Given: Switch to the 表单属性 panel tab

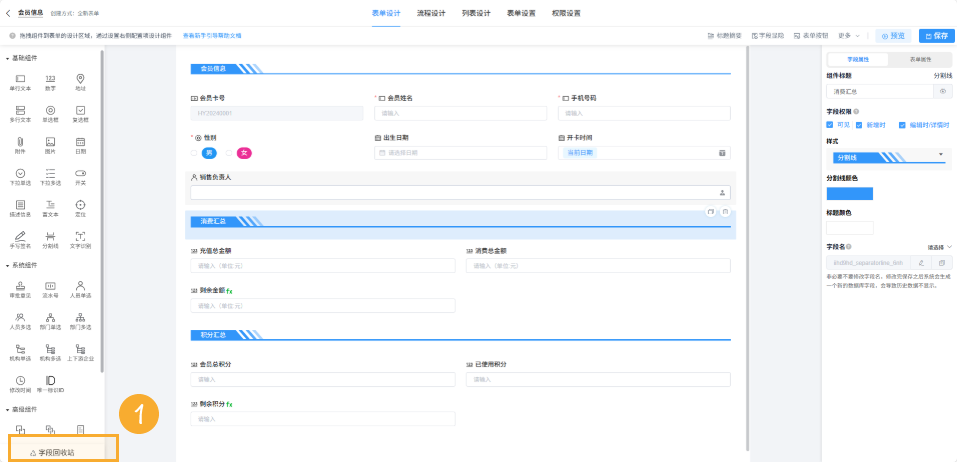Looking at the screenshot, I should tap(920, 60).
